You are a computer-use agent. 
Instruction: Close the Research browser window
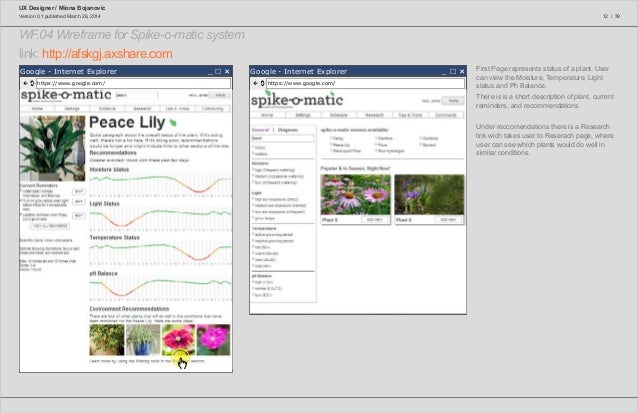pos(462,71)
